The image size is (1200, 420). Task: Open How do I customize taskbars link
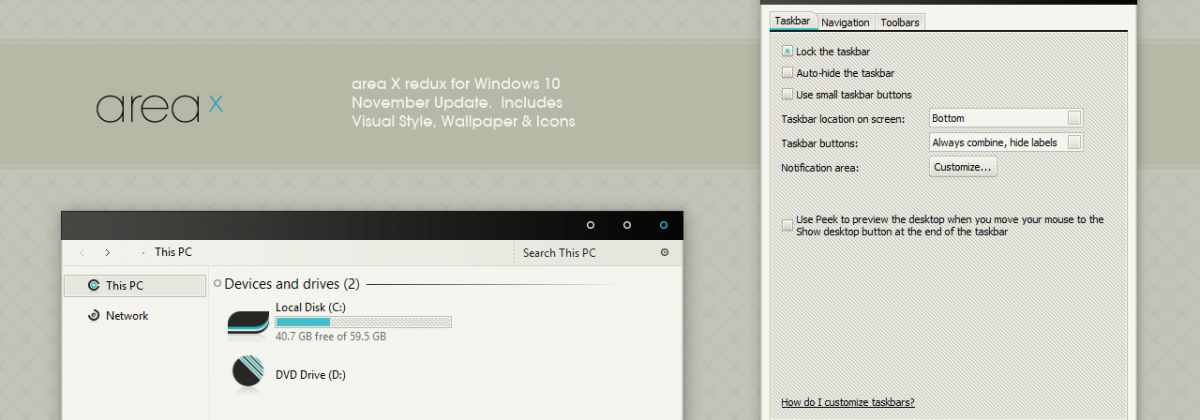click(x=848, y=403)
